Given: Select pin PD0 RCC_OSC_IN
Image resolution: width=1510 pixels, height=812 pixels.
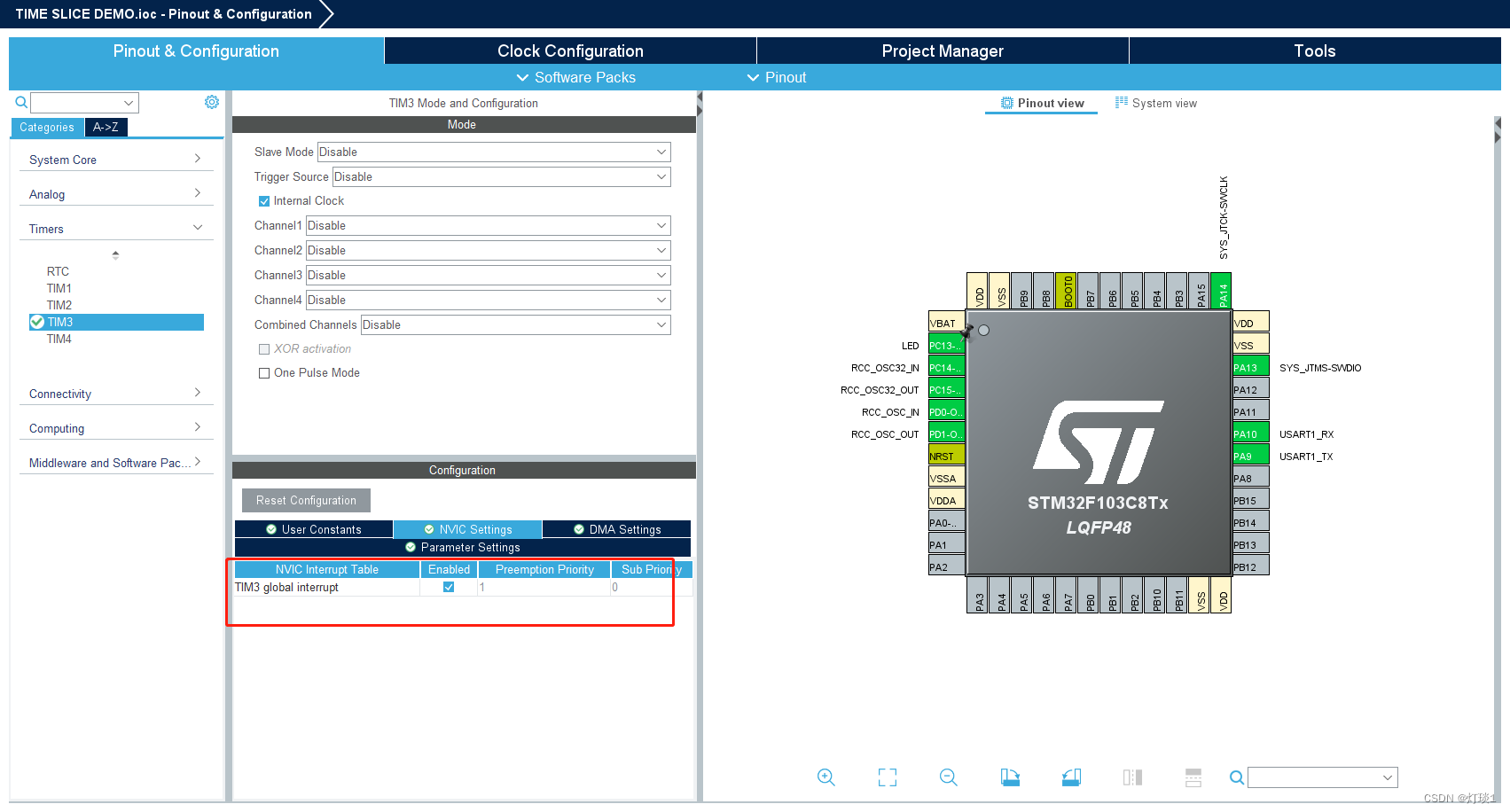Looking at the screenshot, I should (946, 411).
